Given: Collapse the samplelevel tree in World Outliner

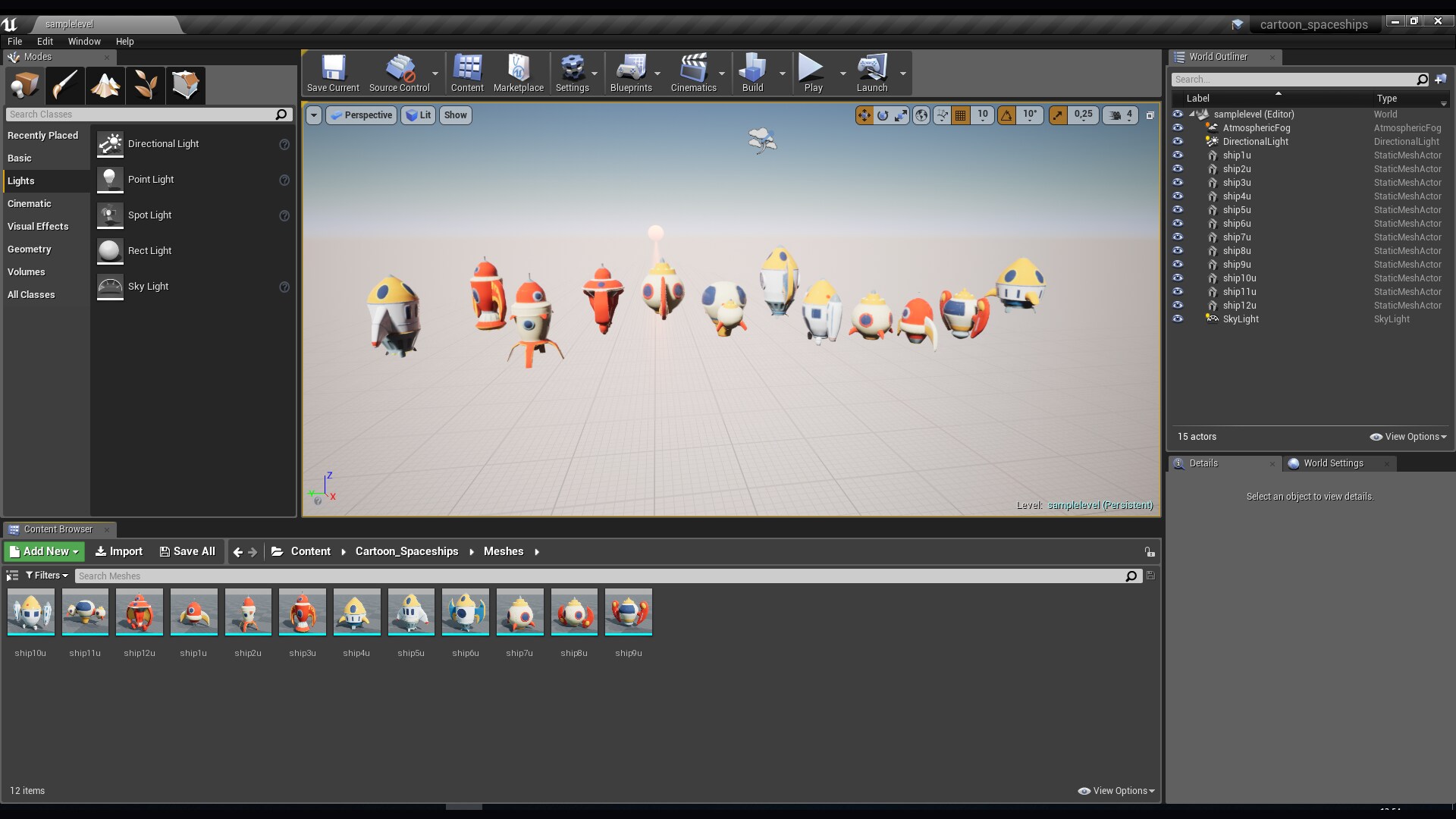Looking at the screenshot, I should coord(1191,114).
